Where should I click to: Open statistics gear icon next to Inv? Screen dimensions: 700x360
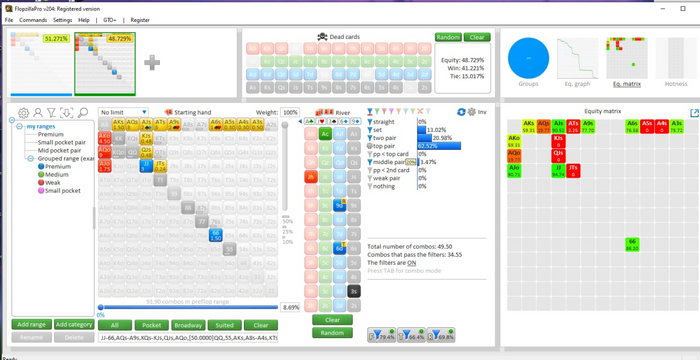click(471, 112)
